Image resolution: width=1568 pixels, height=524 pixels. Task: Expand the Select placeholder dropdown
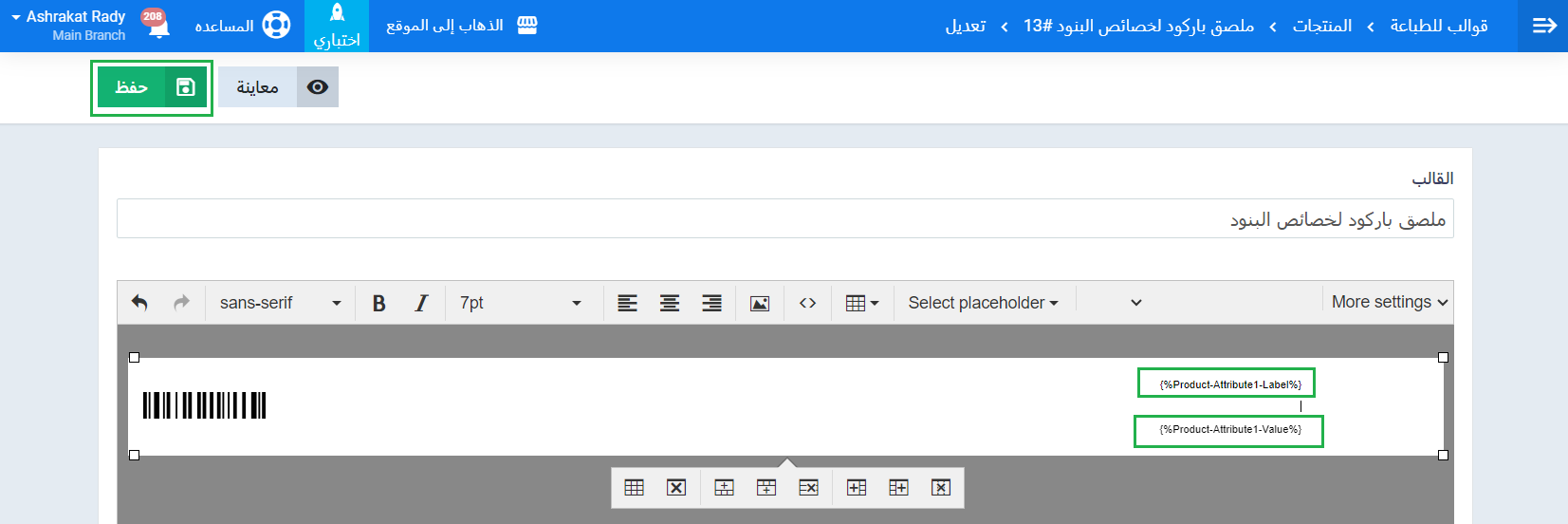[983, 303]
